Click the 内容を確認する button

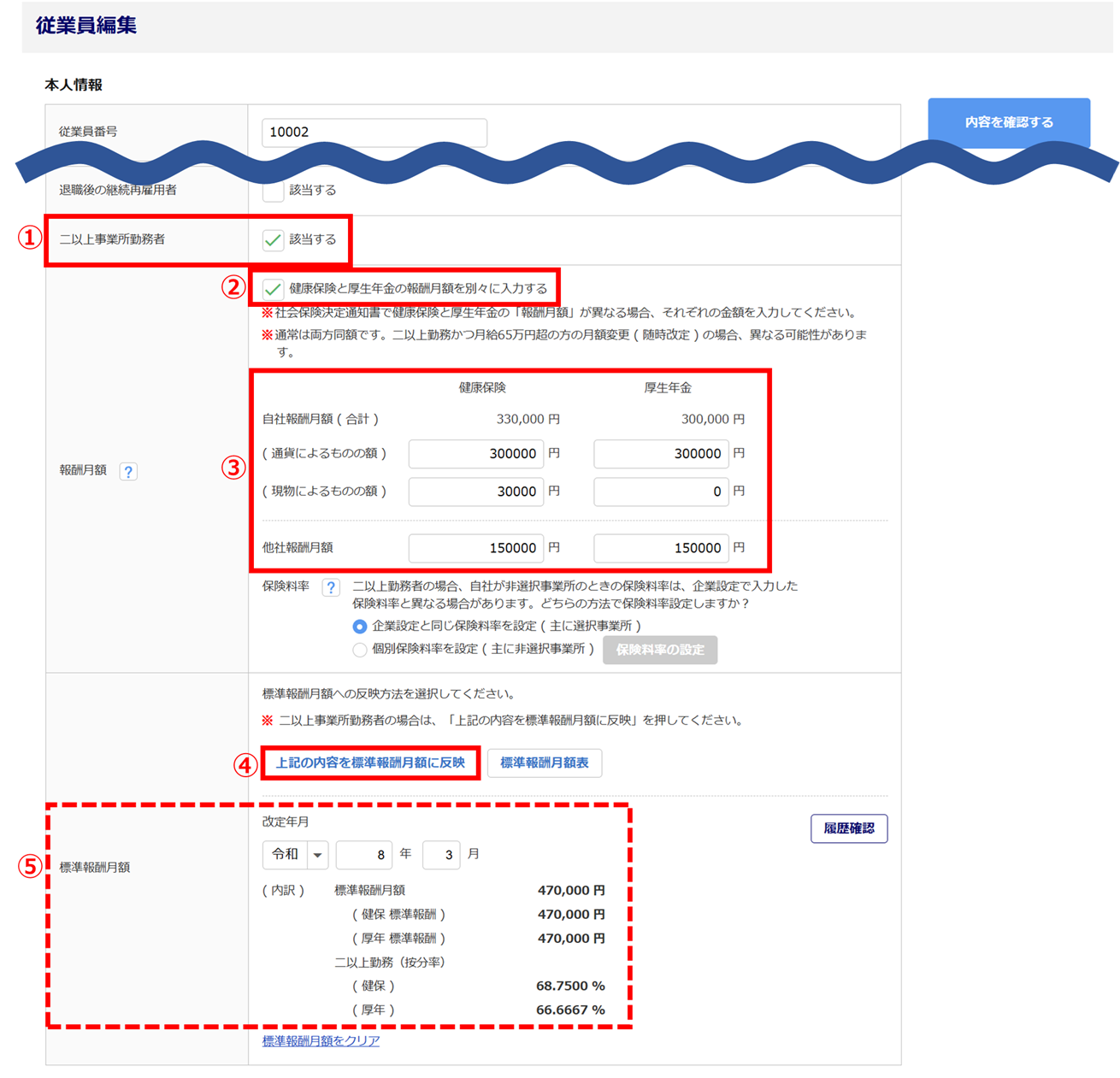point(1008,122)
